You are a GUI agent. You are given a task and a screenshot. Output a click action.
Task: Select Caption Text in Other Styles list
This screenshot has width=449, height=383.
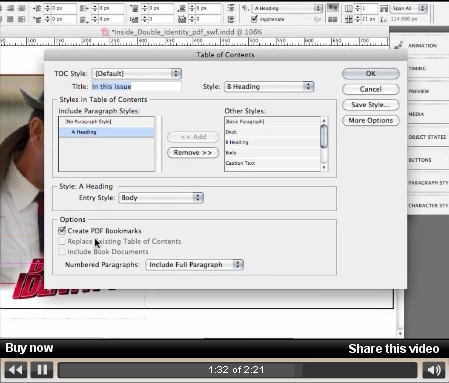272,163
